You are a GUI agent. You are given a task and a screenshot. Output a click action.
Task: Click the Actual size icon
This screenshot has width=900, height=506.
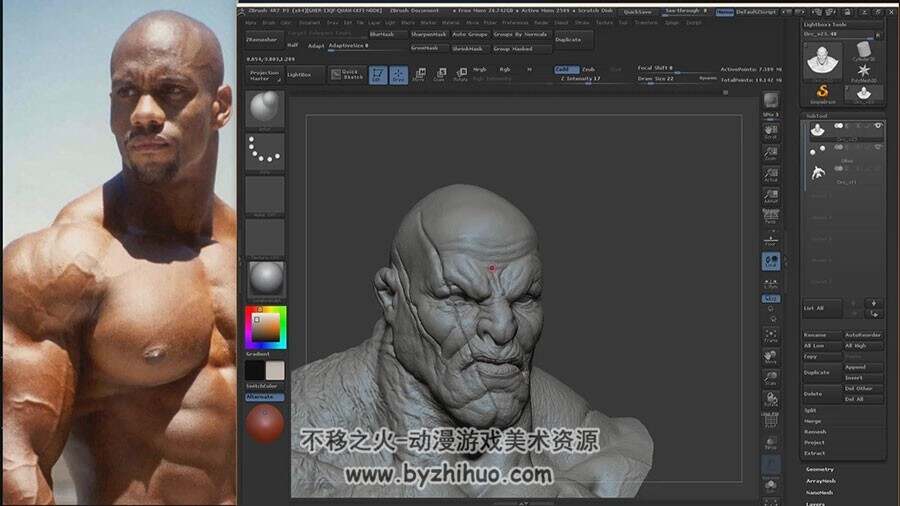click(770, 174)
